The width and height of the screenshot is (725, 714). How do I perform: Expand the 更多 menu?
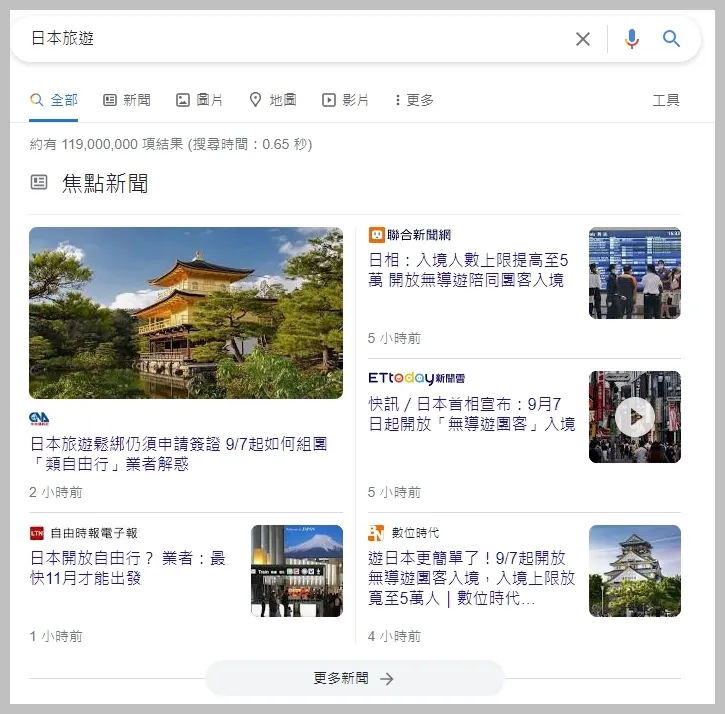[414, 100]
